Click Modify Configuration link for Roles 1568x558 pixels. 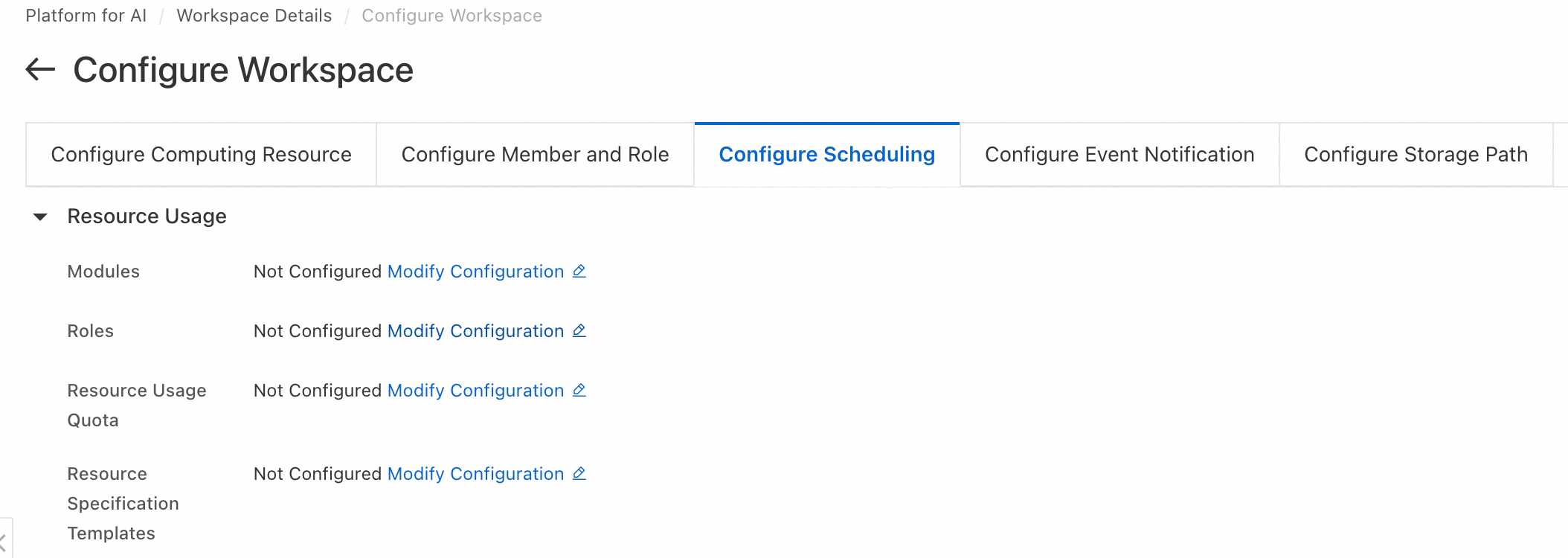point(475,331)
